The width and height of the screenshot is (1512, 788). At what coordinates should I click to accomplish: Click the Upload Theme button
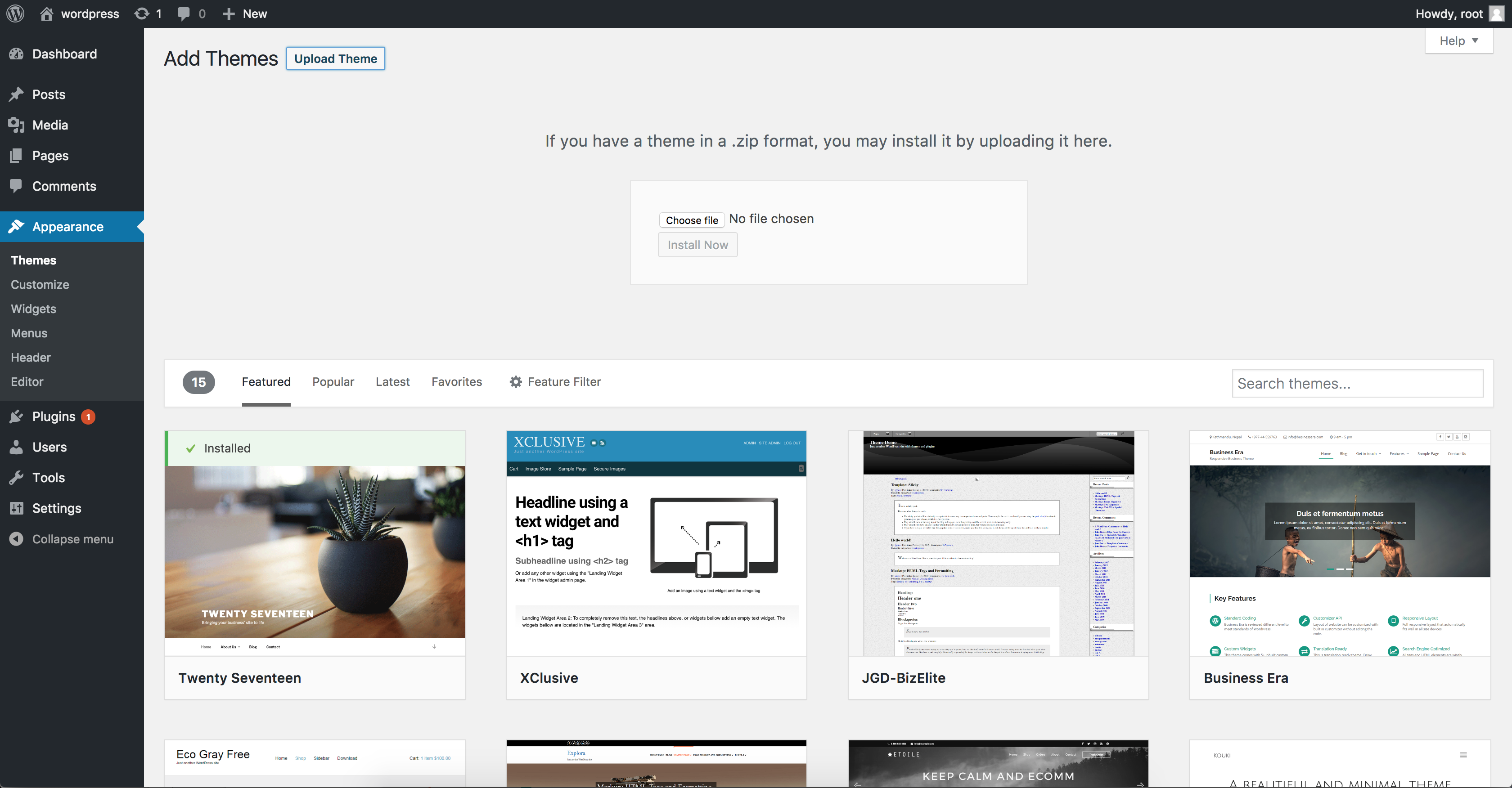[x=335, y=58]
